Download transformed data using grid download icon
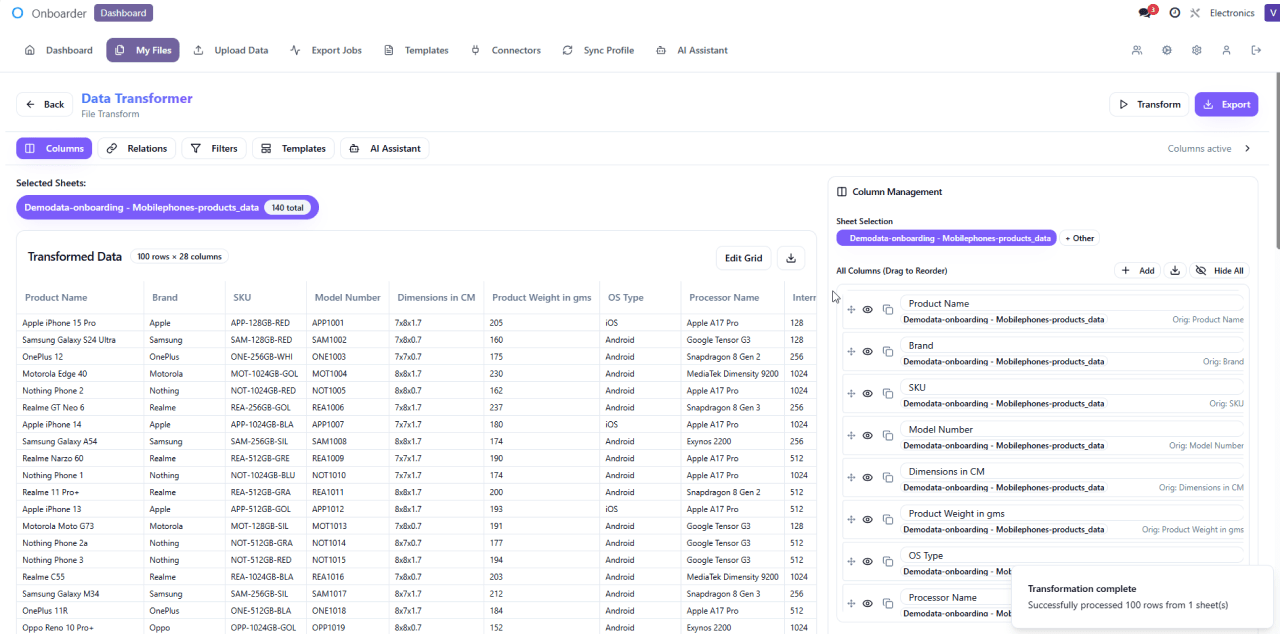Viewport: 1280px width, 634px height. [x=791, y=258]
